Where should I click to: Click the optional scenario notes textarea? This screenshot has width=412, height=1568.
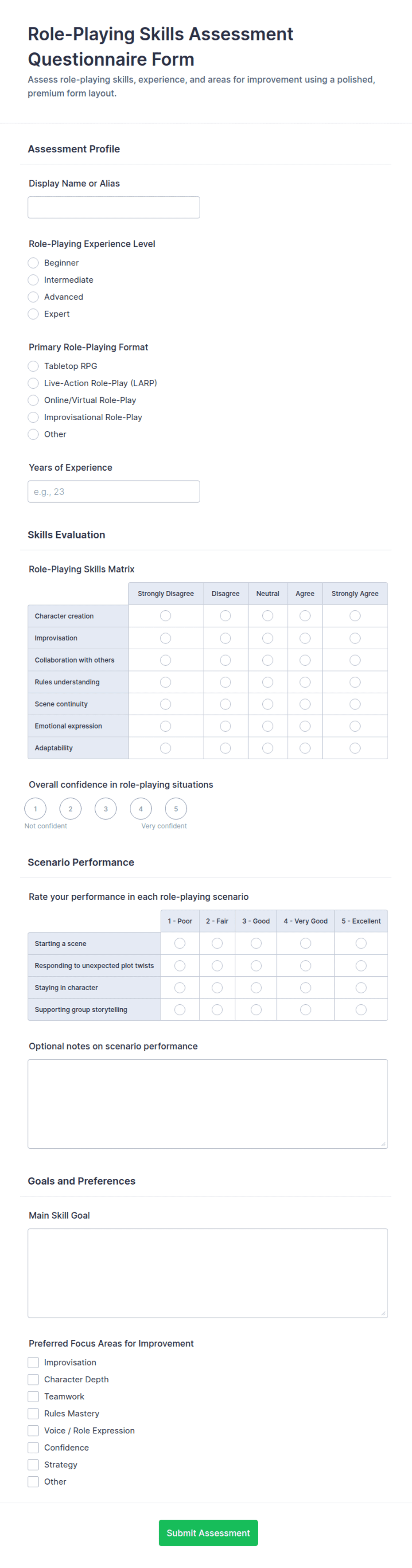(207, 1104)
